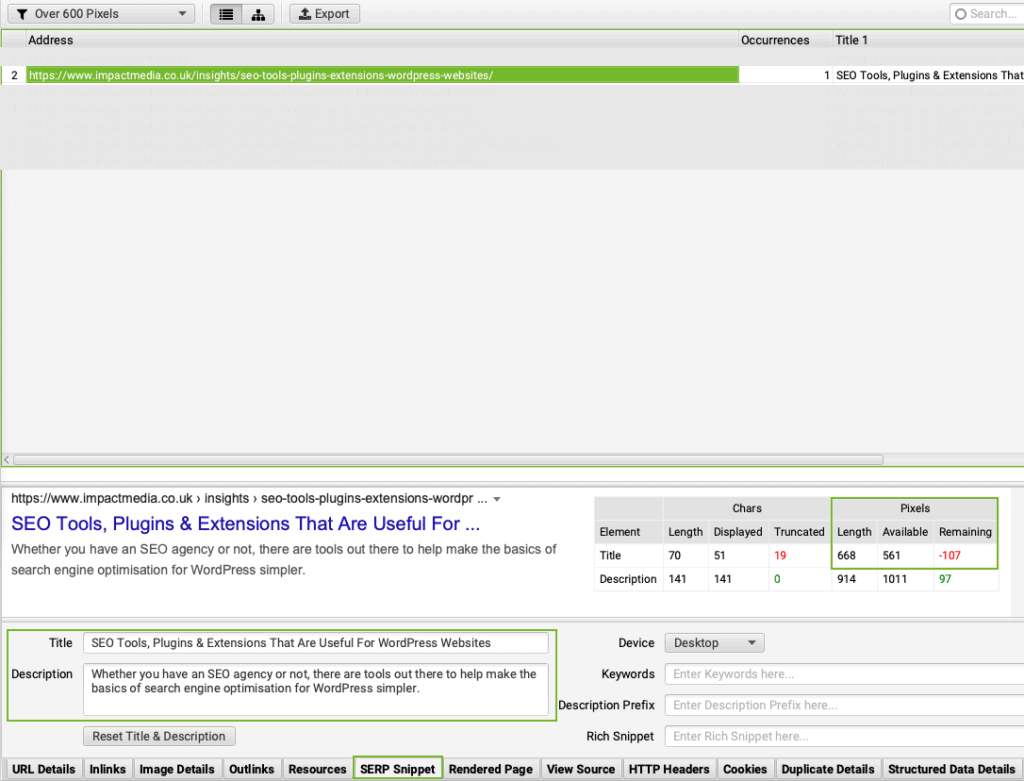Screen dimensions: 1024x781
Task: Click Description pixel Length value 914
Action: point(846,579)
